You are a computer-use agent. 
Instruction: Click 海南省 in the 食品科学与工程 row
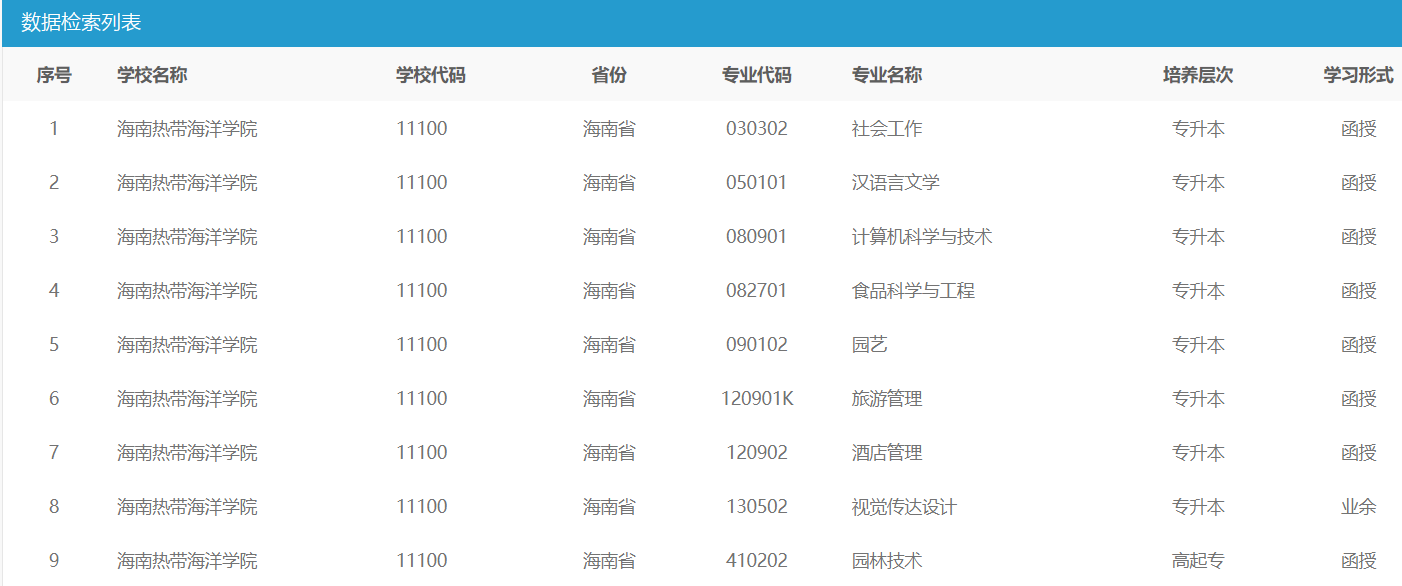pyautogui.click(x=609, y=291)
